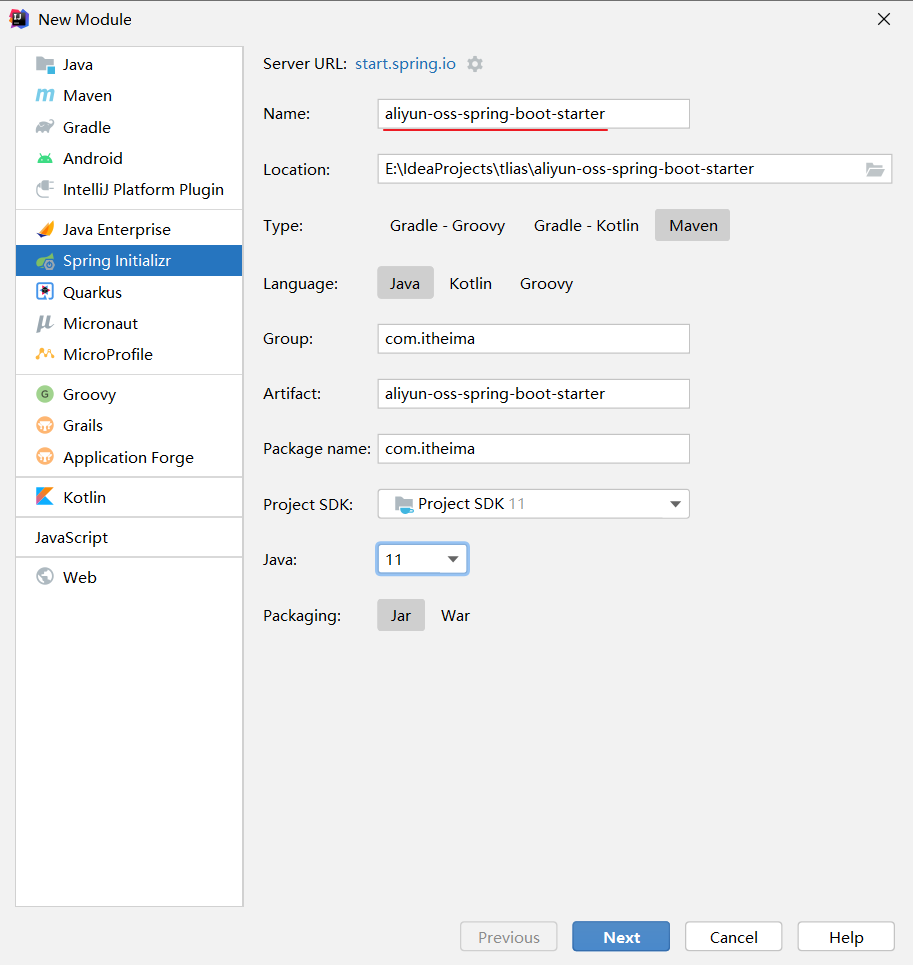Choose JavaScript in the module list
Screen dimensions: 913x965
(x=71, y=537)
